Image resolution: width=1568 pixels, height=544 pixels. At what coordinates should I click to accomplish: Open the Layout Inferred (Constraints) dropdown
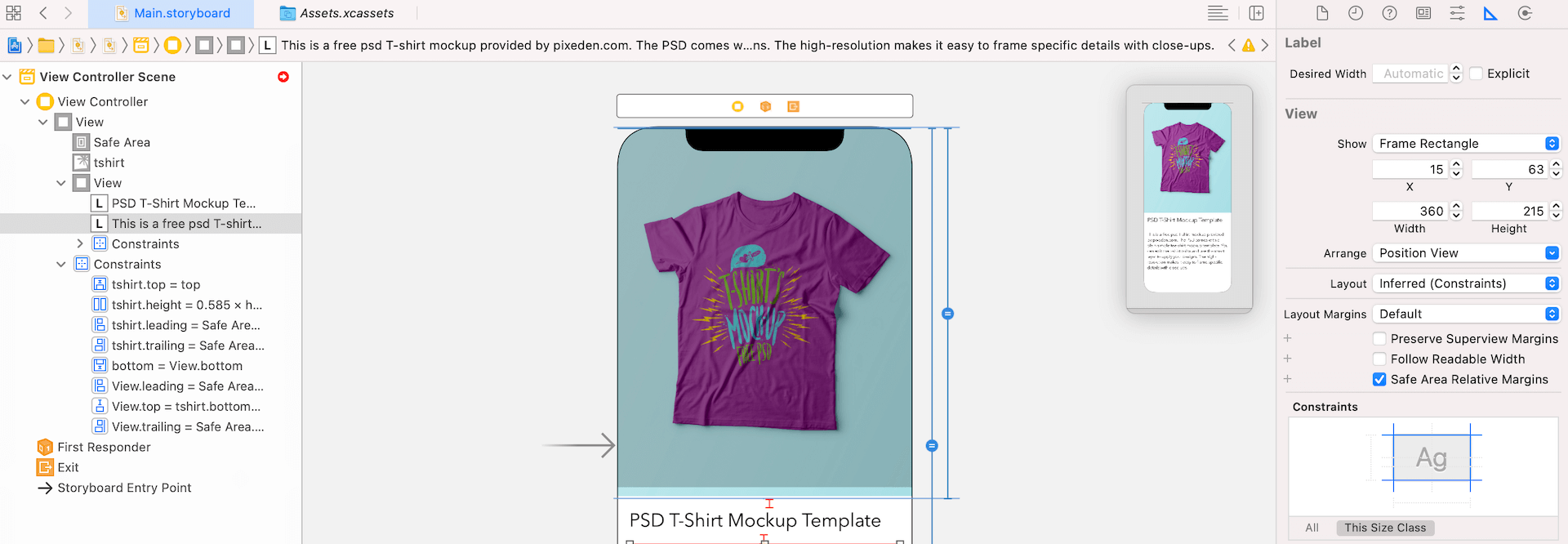pyautogui.click(x=1467, y=283)
